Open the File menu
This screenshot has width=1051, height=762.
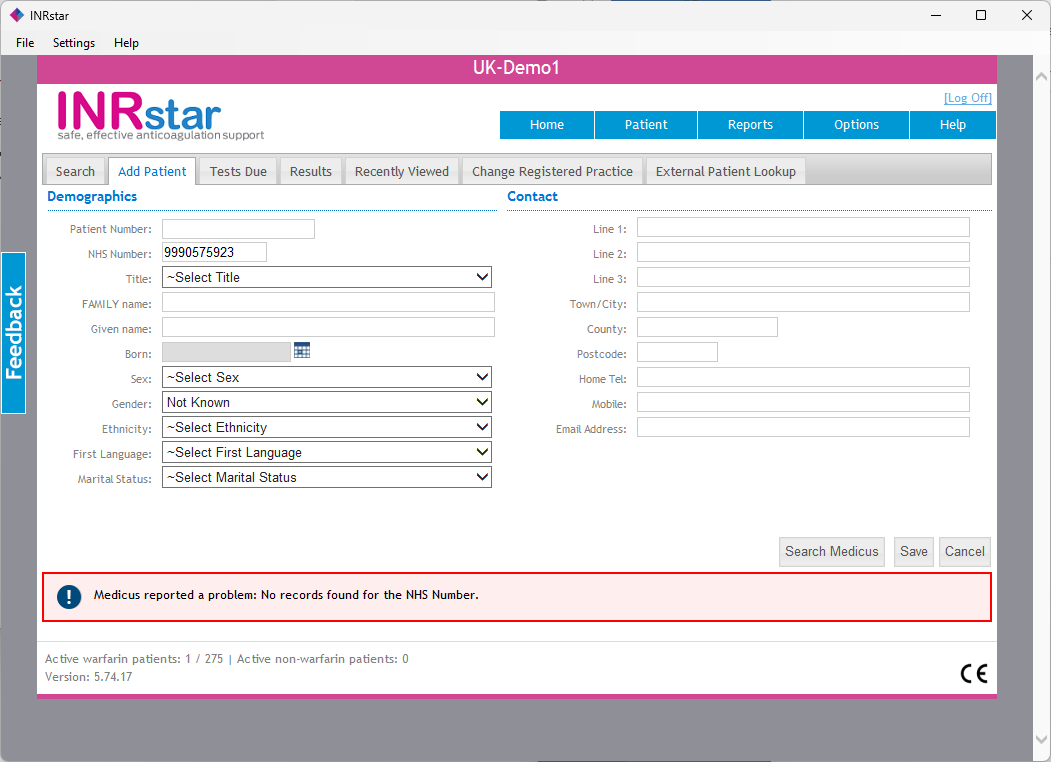coord(25,43)
